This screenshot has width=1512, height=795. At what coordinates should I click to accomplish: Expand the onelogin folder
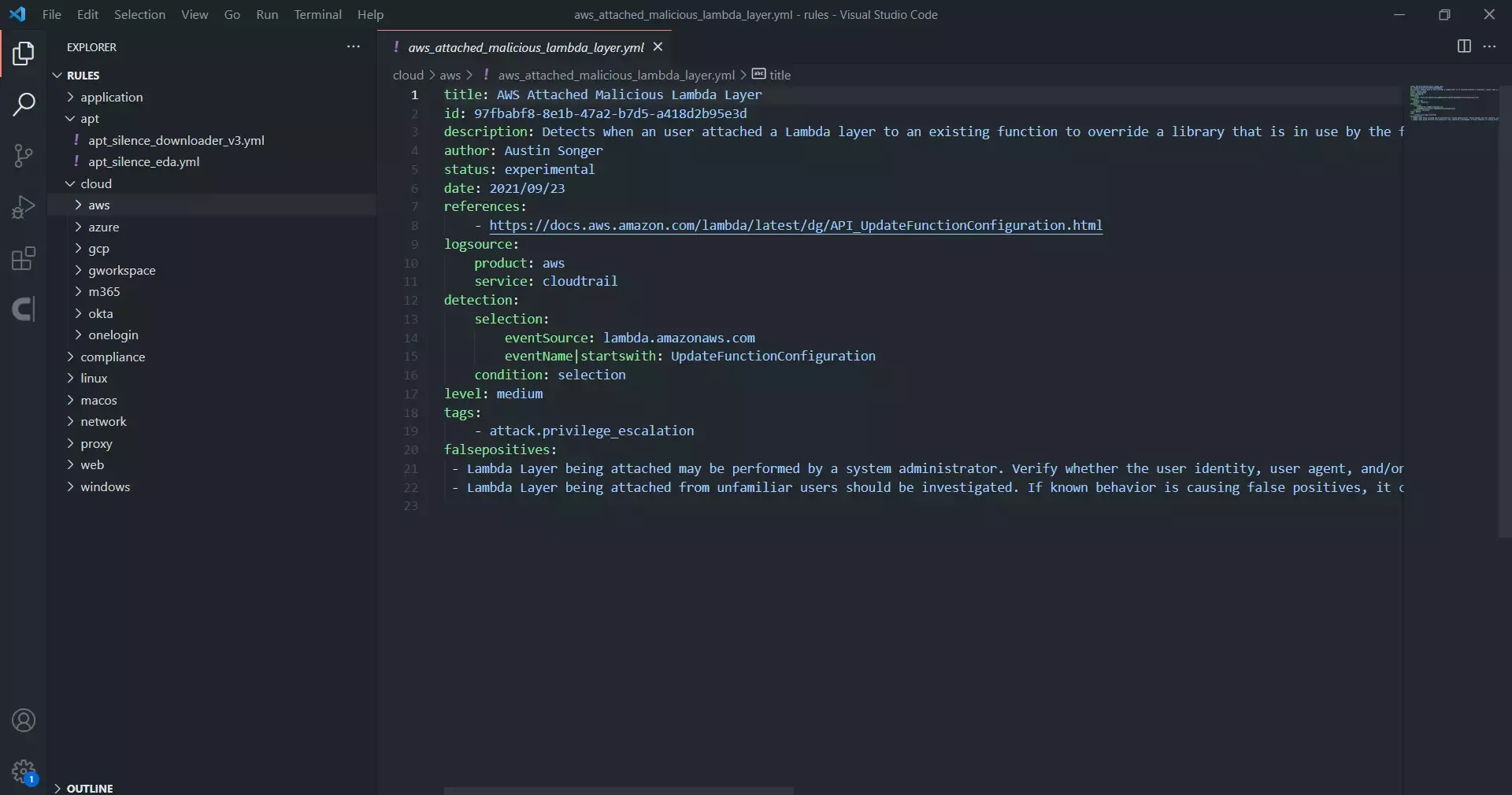pyautogui.click(x=78, y=335)
